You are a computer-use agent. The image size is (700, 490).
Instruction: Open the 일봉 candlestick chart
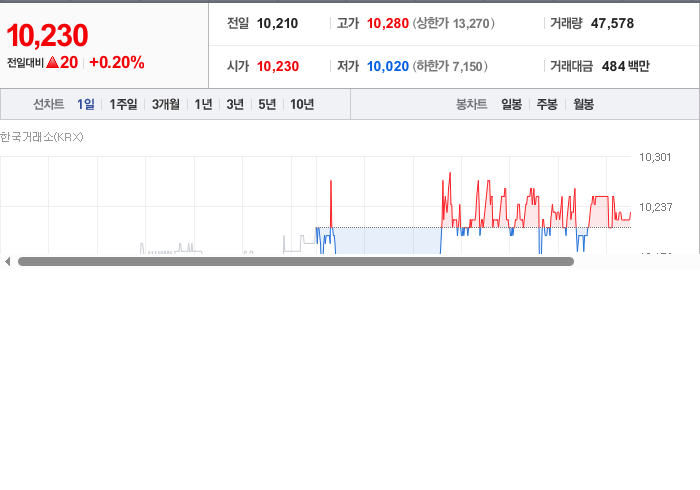click(511, 104)
